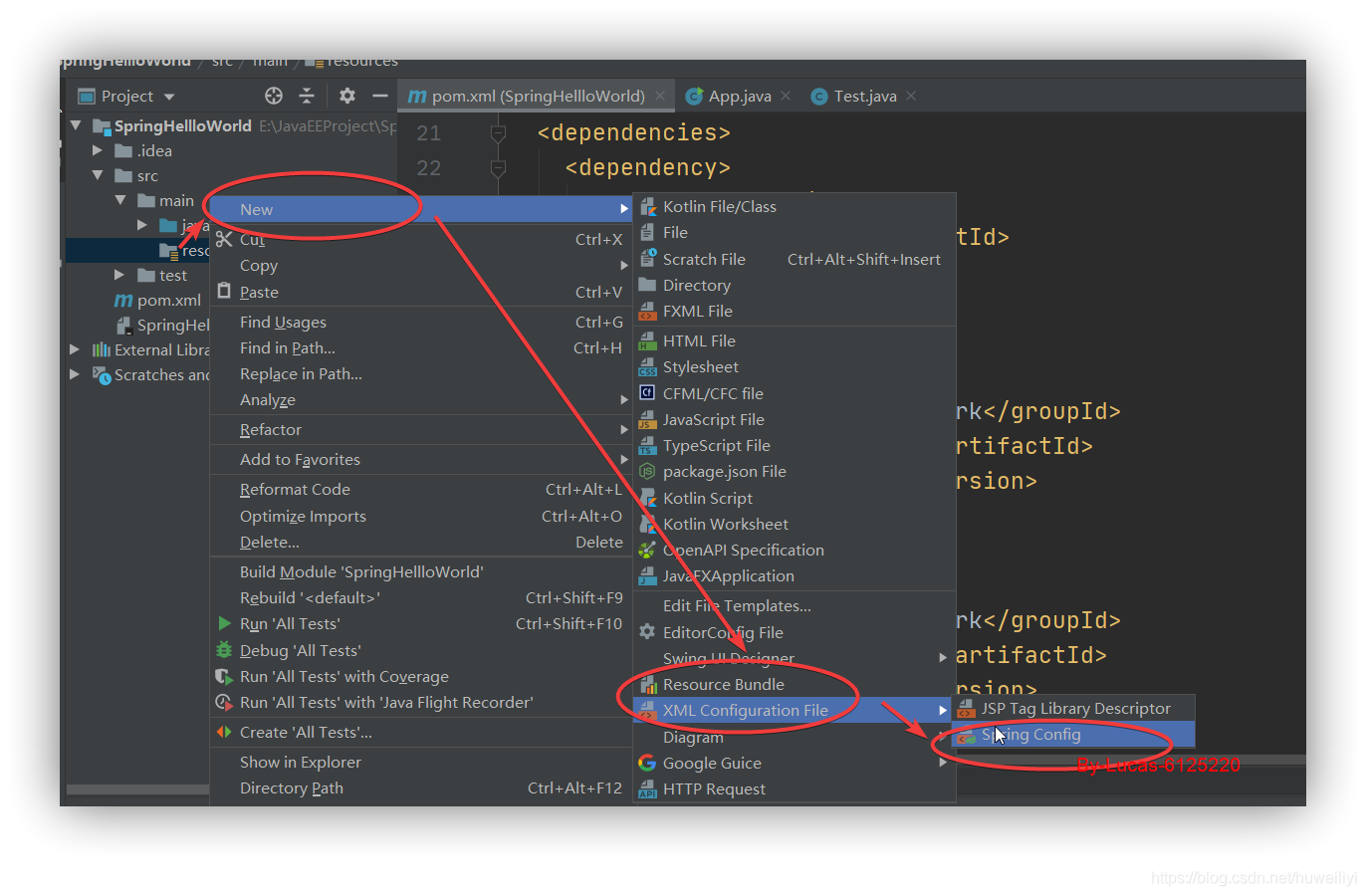Select pom.xml in project tree
The image size is (1366, 896).
coord(157,300)
